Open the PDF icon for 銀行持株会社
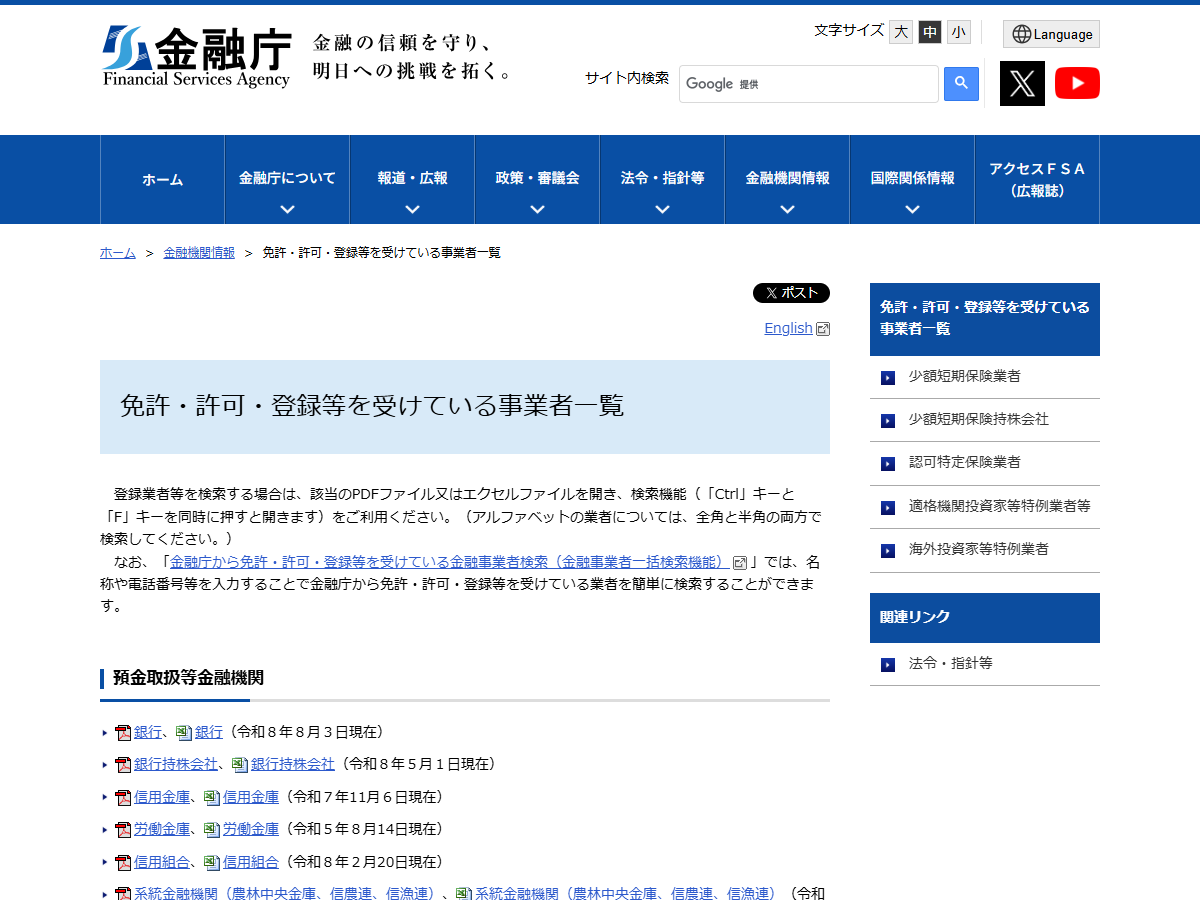 point(123,765)
